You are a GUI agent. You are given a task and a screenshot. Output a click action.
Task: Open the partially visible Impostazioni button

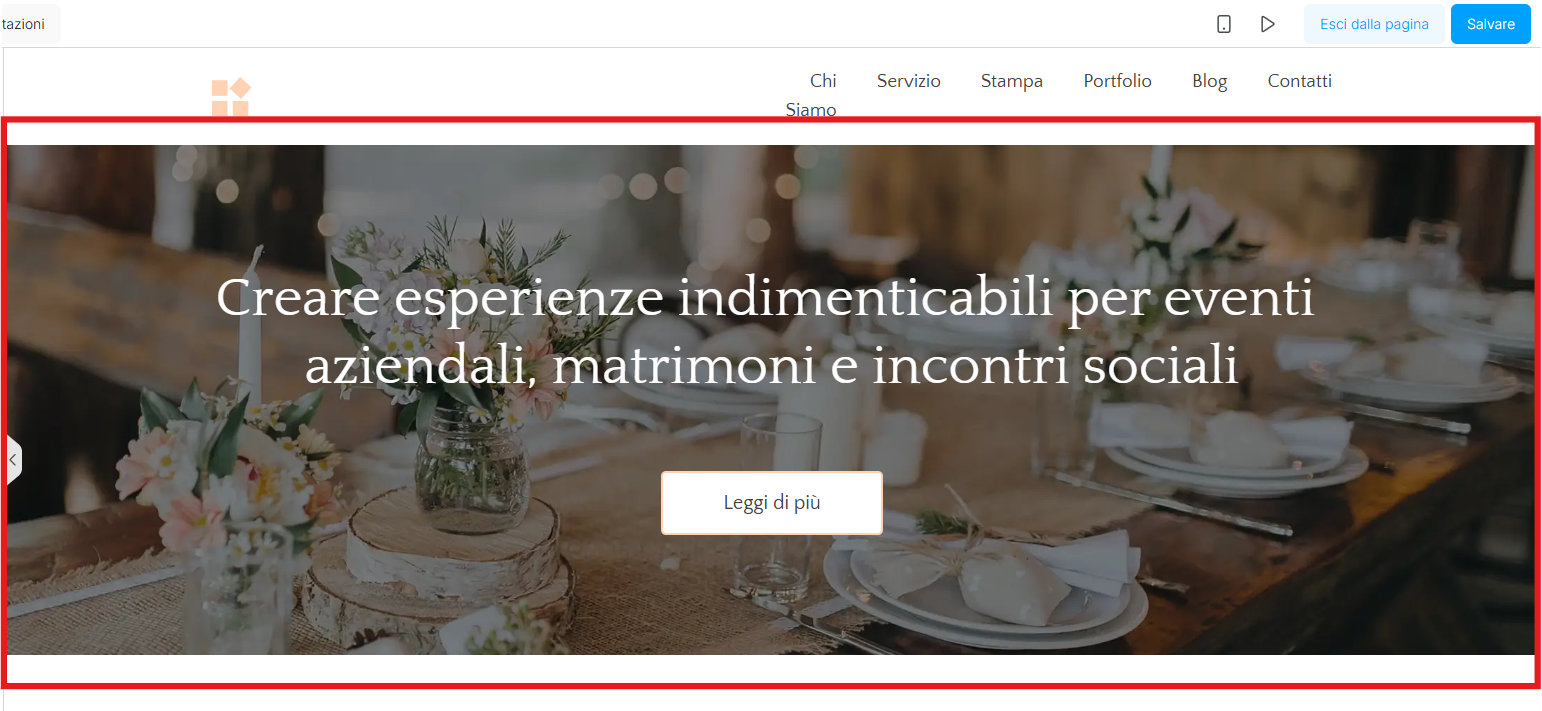[x=30, y=24]
